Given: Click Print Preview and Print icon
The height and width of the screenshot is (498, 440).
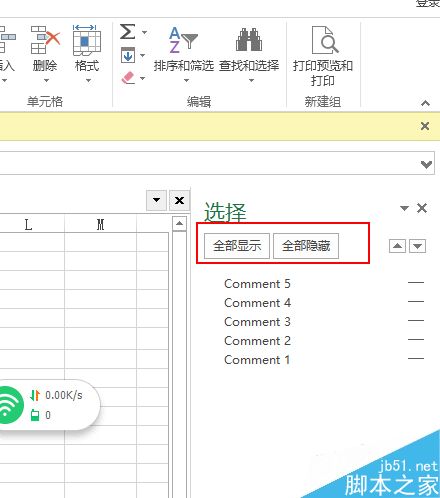Looking at the screenshot, I should click(x=325, y=40).
